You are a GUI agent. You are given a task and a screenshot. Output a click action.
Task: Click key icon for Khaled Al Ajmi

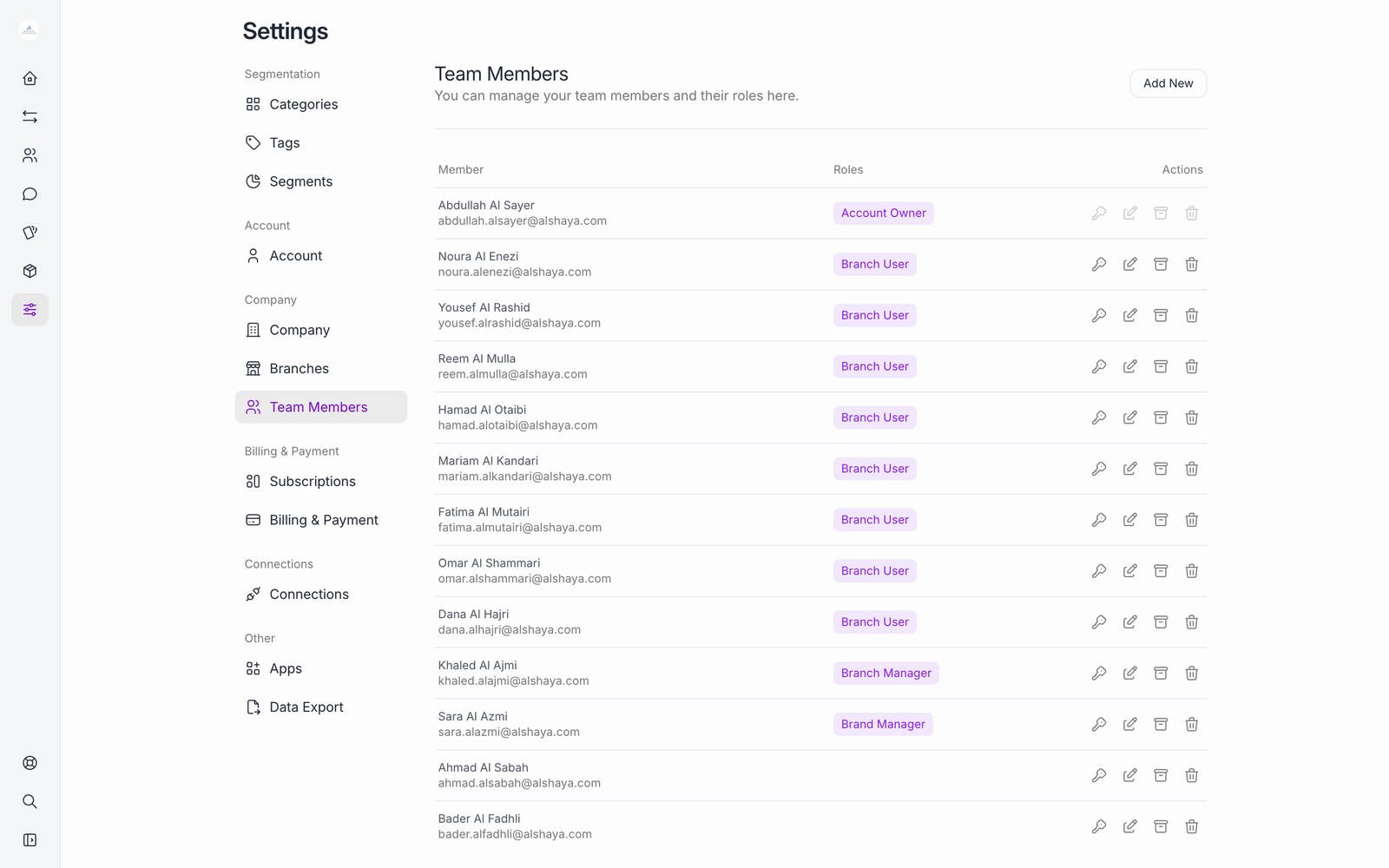click(x=1099, y=674)
